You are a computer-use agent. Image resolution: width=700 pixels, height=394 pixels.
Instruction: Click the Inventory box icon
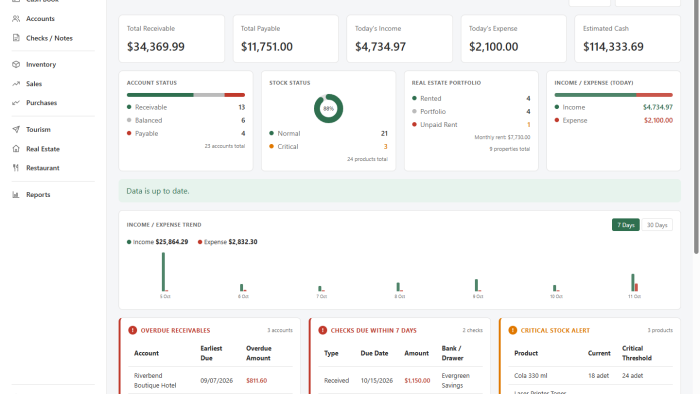[16, 64]
